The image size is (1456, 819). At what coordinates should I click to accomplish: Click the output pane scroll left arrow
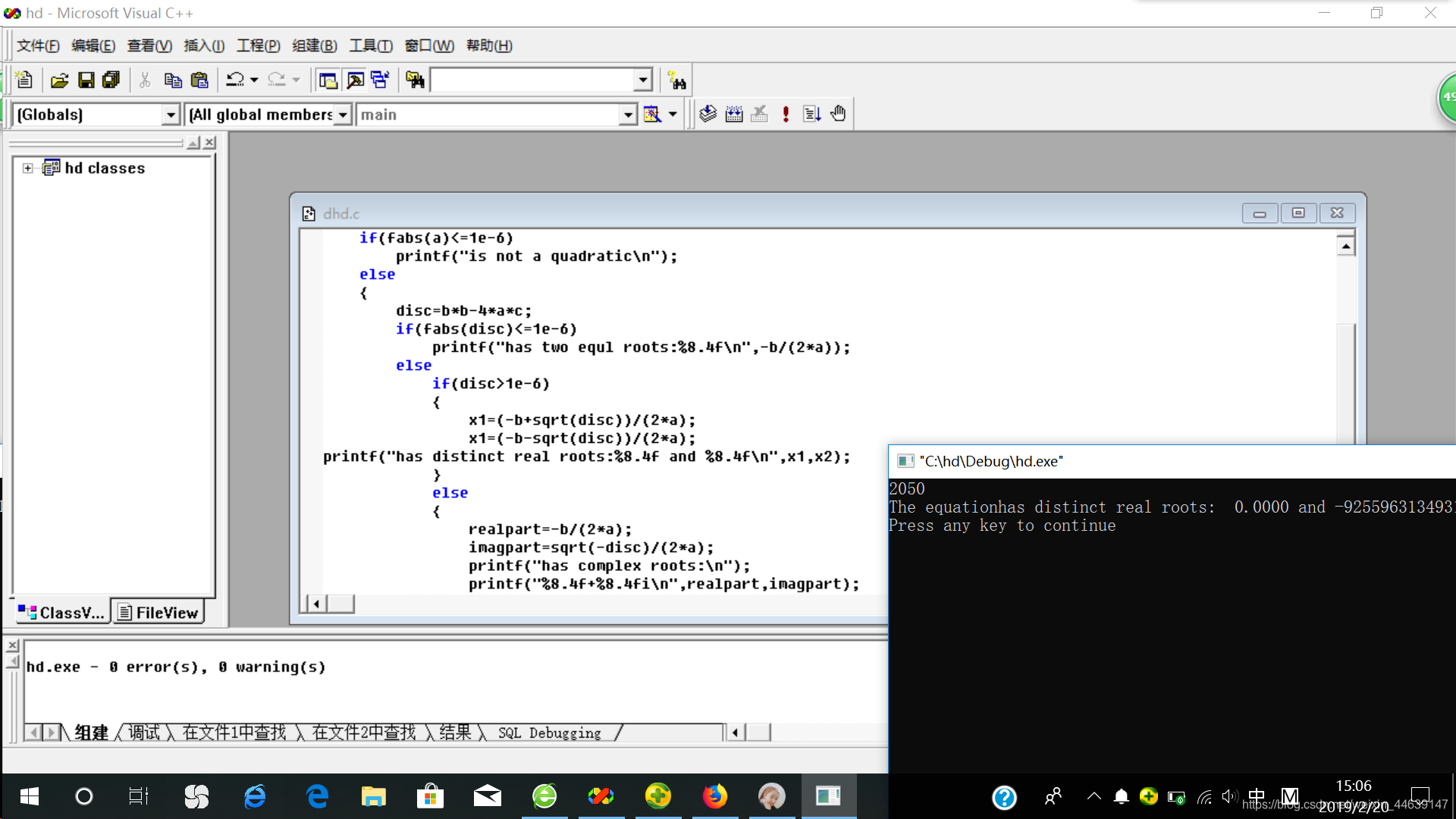(x=734, y=733)
